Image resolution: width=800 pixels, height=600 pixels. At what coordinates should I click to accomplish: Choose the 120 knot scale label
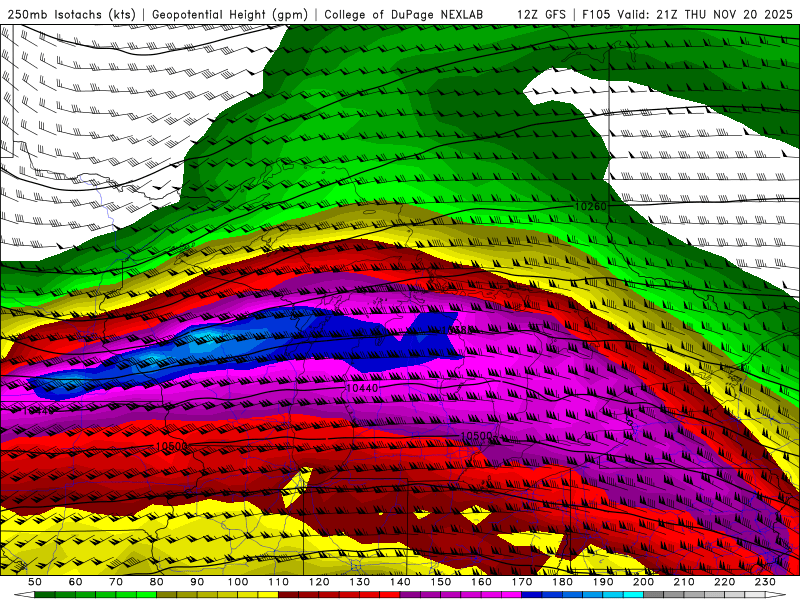click(319, 582)
